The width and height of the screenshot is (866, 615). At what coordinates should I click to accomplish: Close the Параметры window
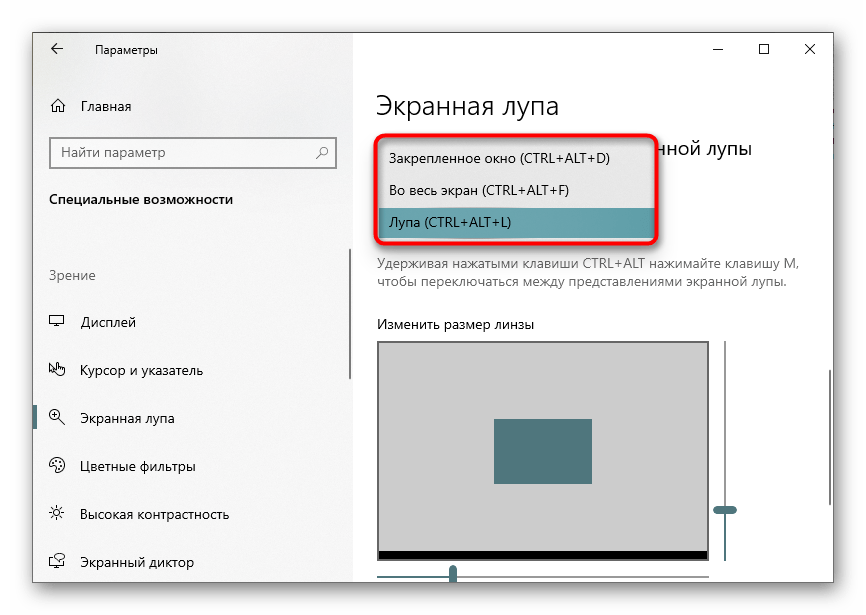810,49
